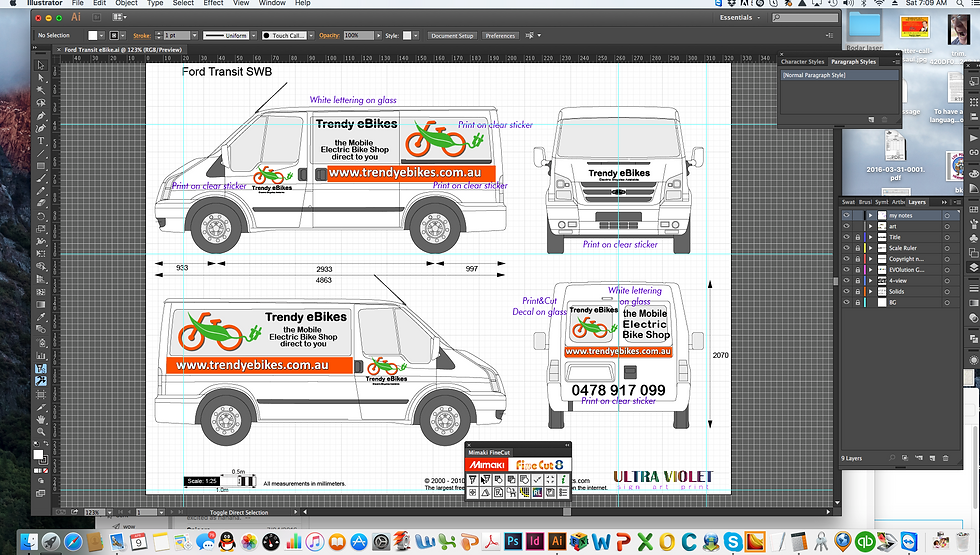This screenshot has height=555, width=980.
Task: Open Illustrator from the Dock
Action: pyautogui.click(x=556, y=541)
